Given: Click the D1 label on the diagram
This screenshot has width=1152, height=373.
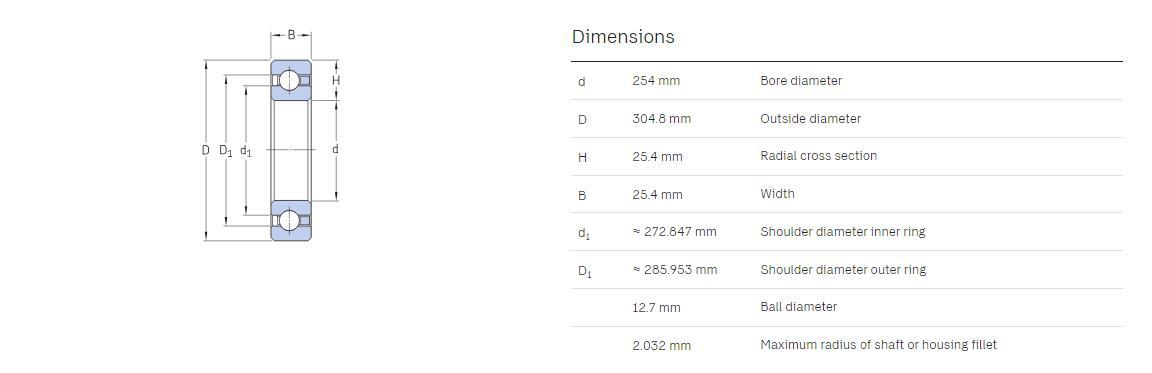Looking at the screenshot, I should coord(226,151).
